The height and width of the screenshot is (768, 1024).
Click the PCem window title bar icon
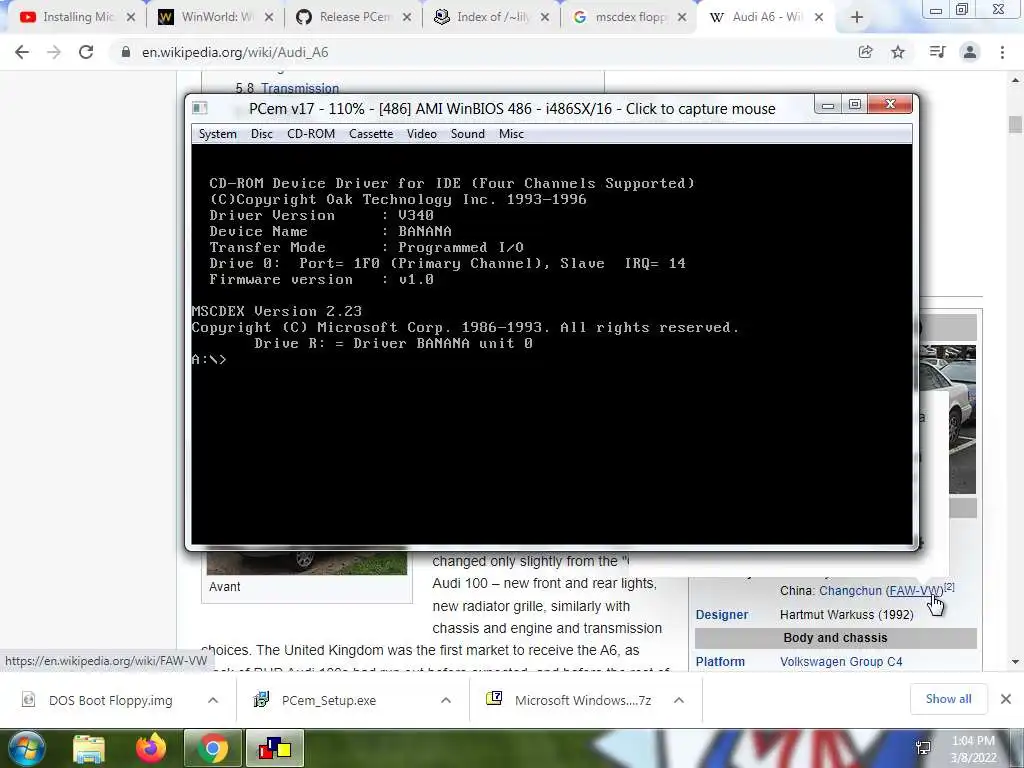pyautogui.click(x=200, y=108)
